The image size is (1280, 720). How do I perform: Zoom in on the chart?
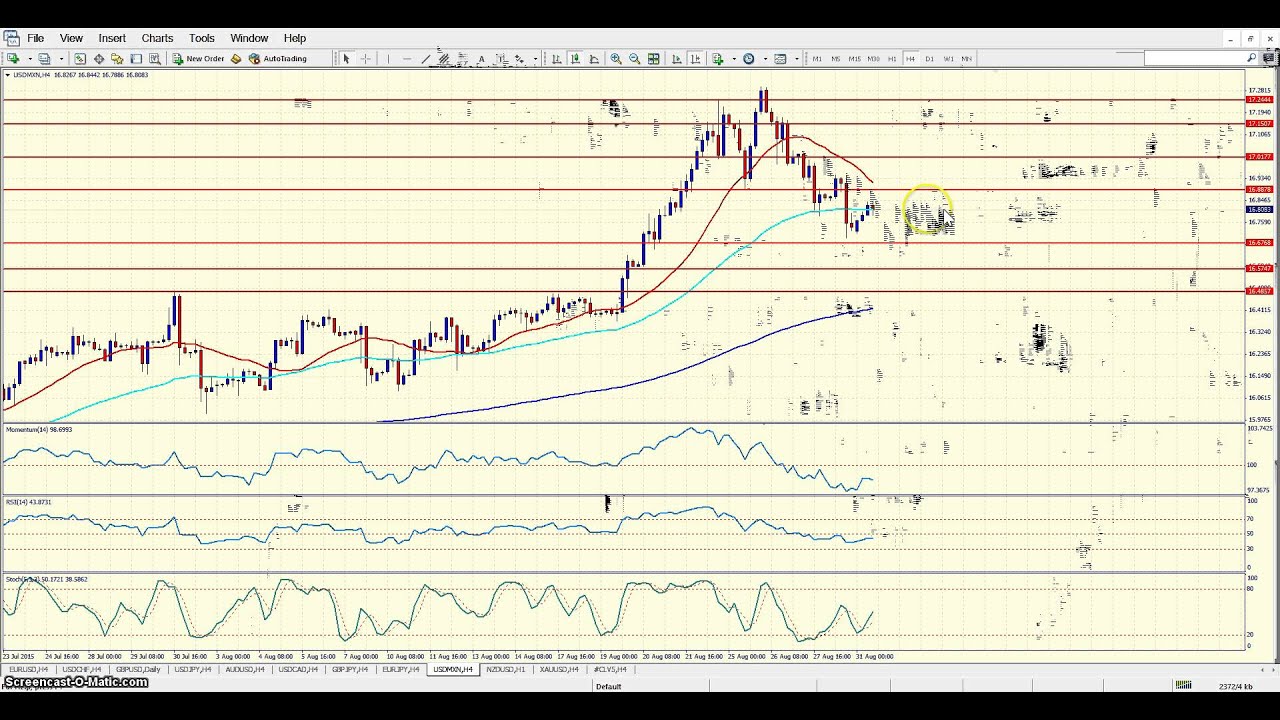(x=615, y=59)
